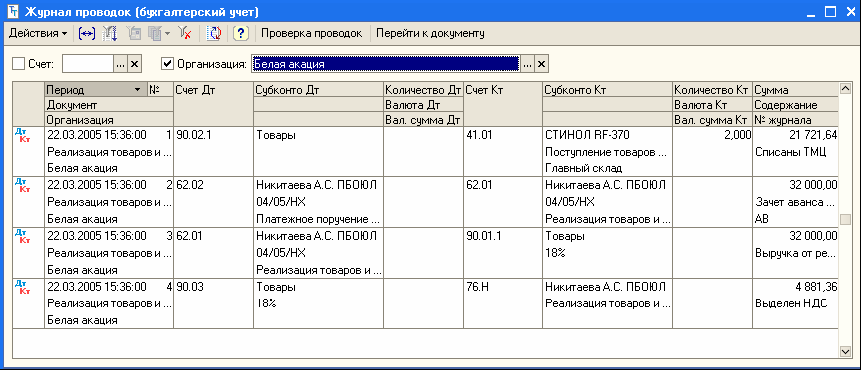The image size is (861, 370).
Task: Click the Организация field Белая акация
Action: point(385,64)
